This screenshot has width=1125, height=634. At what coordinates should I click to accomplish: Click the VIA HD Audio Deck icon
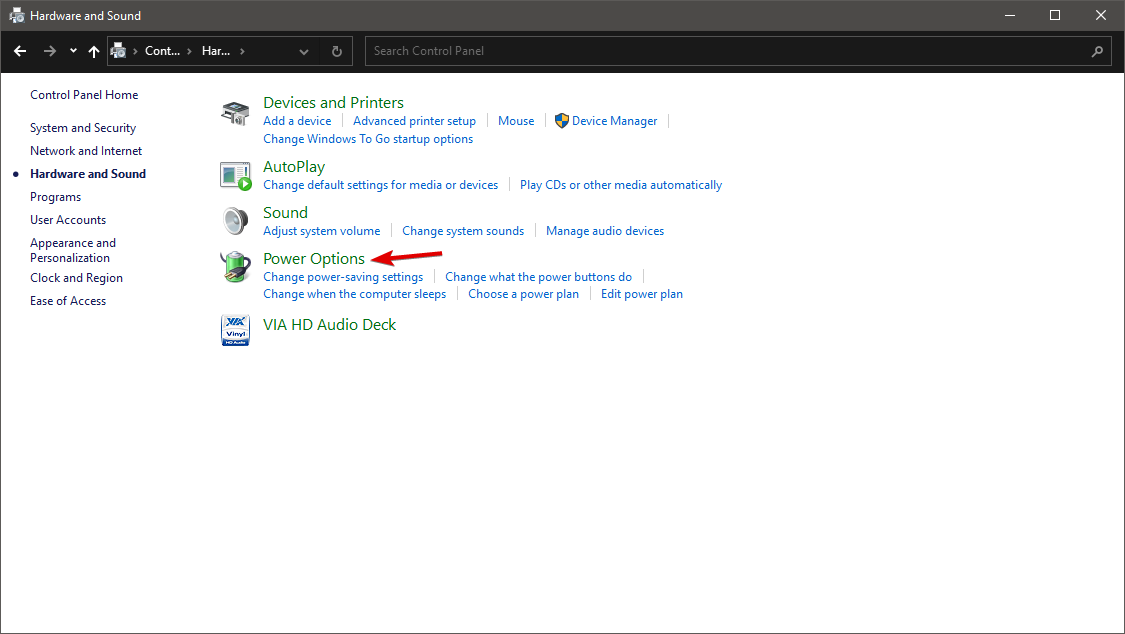pos(235,330)
